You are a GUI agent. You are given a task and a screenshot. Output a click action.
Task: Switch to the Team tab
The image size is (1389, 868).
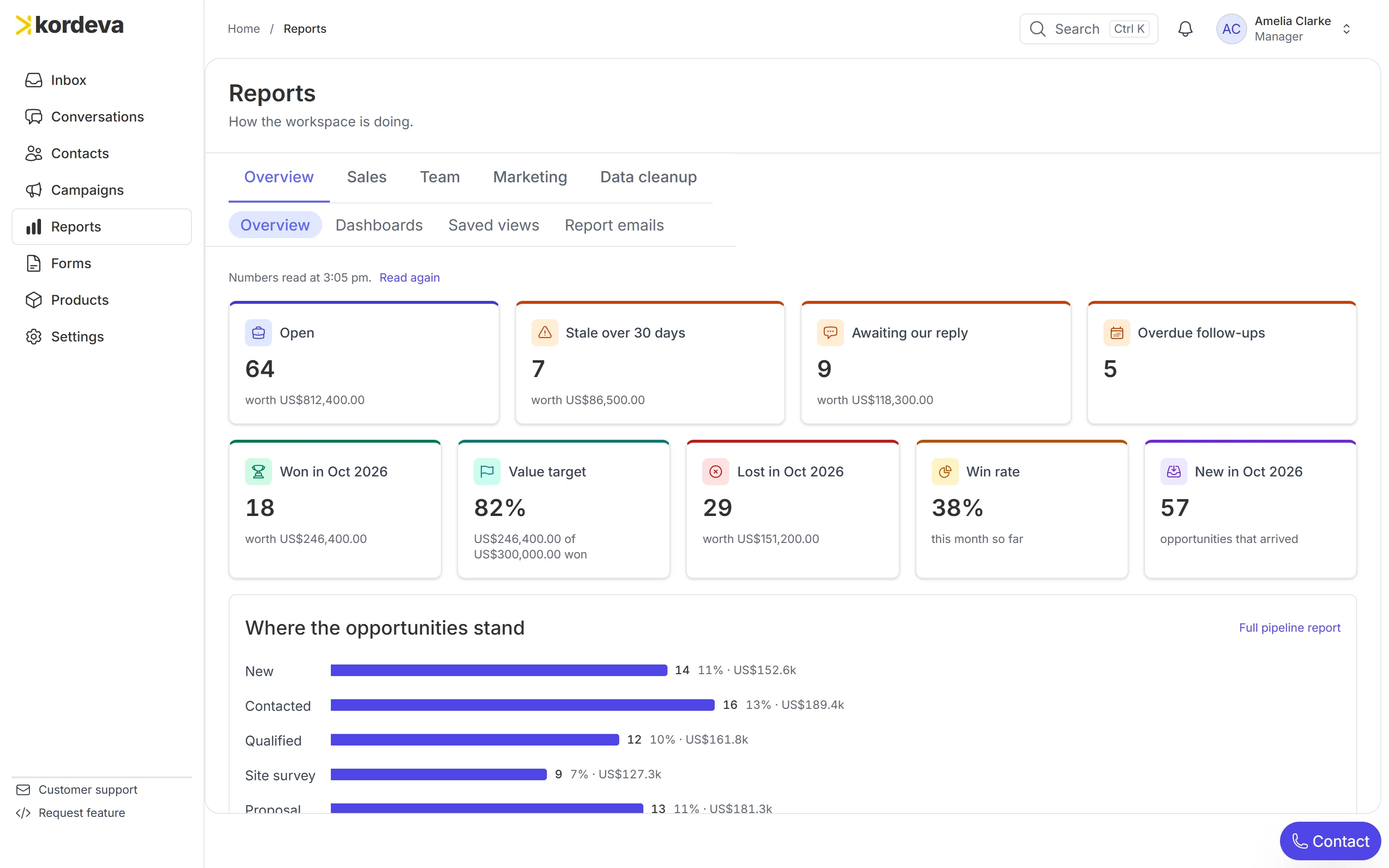click(440, 177)
